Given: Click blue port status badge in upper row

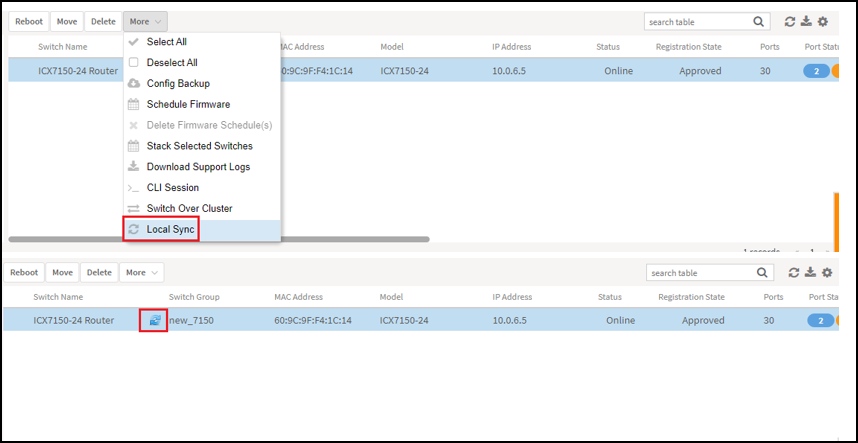Looking at the screenshot, I should [816, 71].
